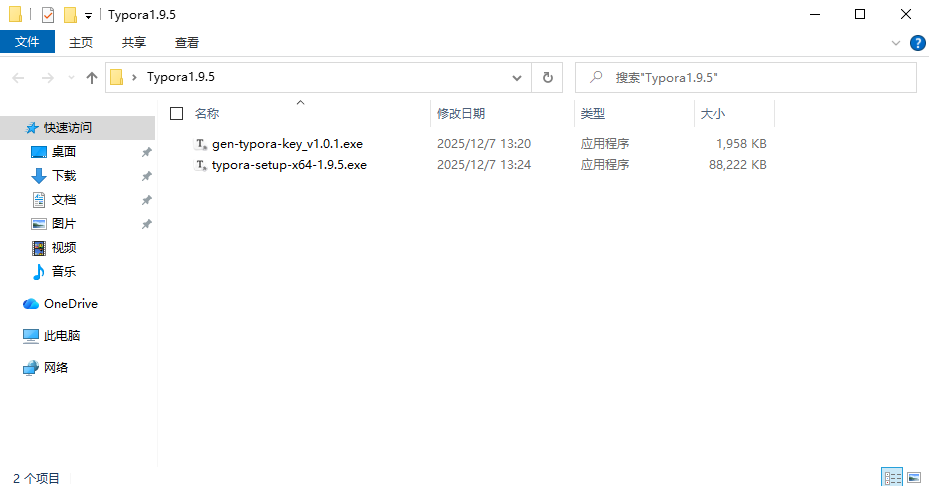Open 桌面 in the navigation pane

pyautogui.click(x=63, y=152)
